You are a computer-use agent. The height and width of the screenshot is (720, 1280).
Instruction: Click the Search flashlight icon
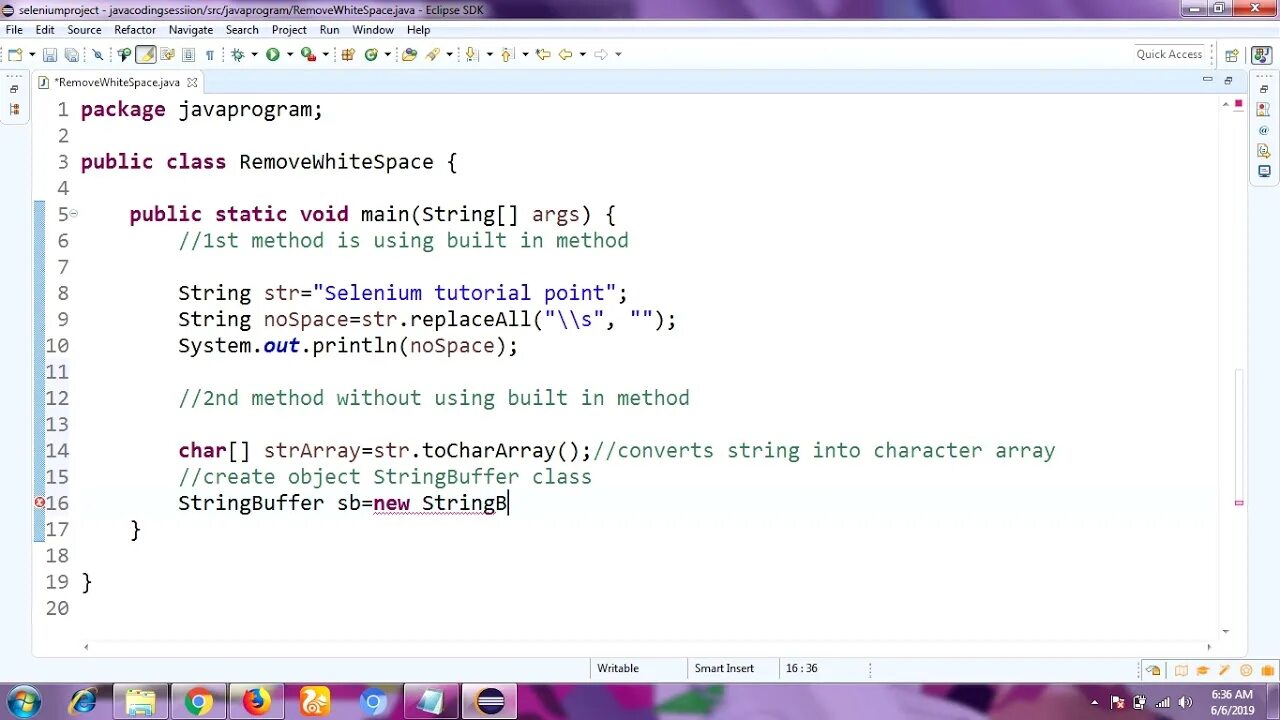[x=433, y=54]
